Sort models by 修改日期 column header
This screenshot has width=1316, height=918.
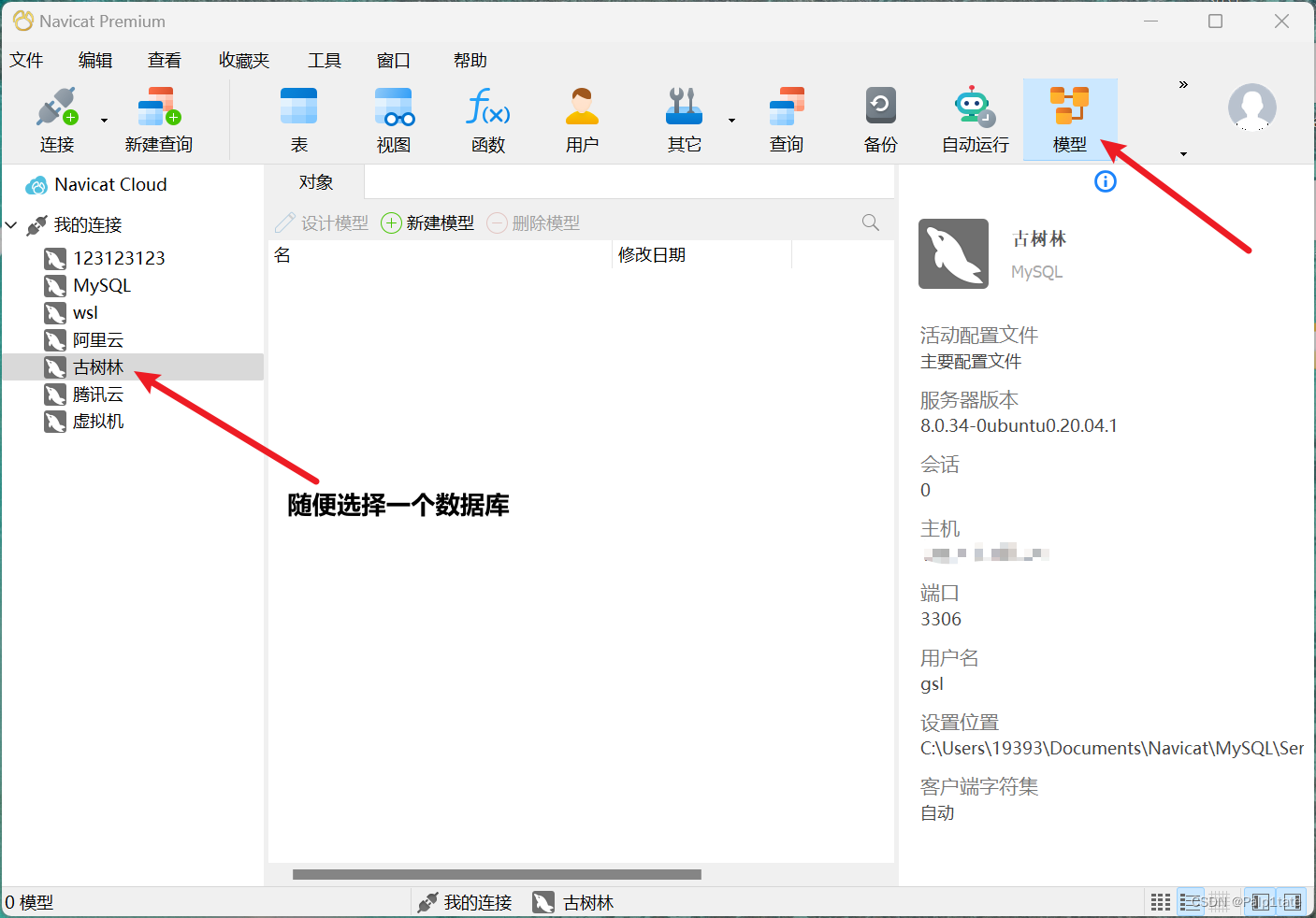701,255
